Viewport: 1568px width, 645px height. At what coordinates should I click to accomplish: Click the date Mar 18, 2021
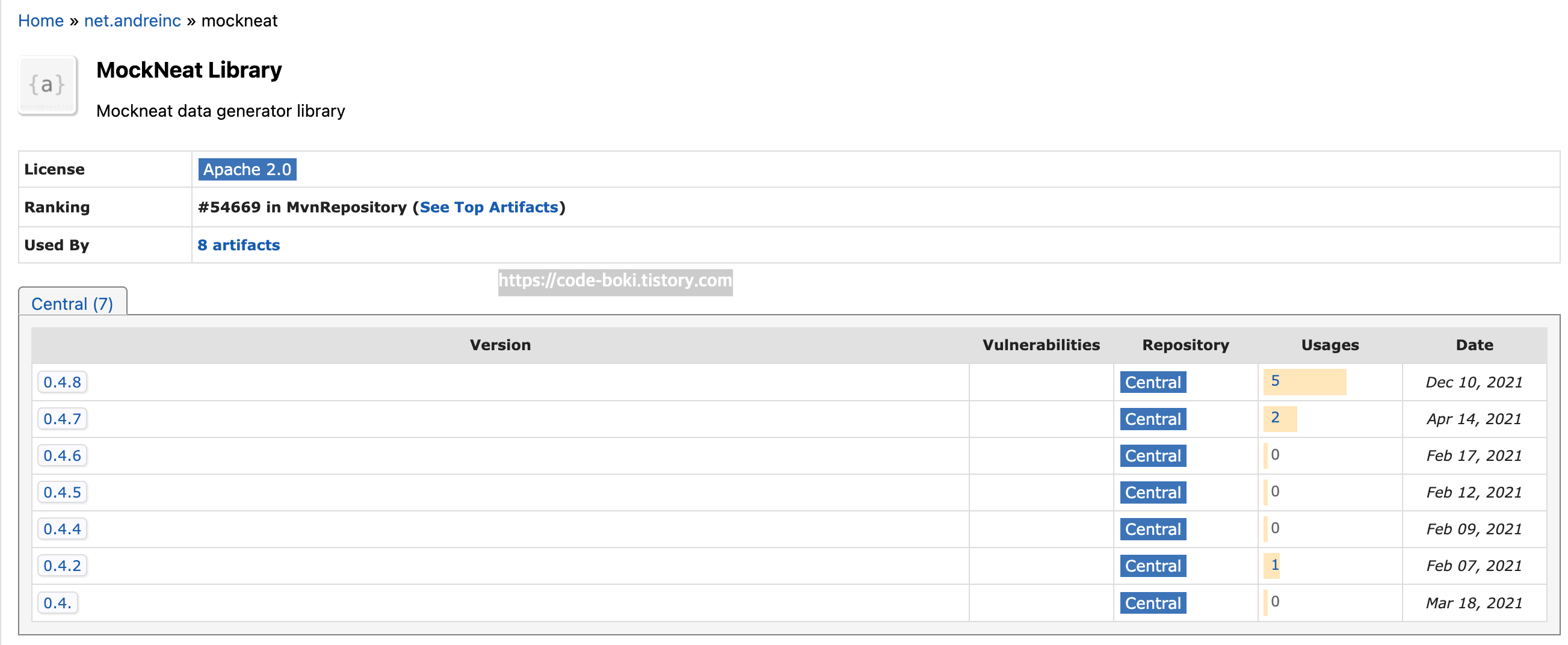point(1474,603)
